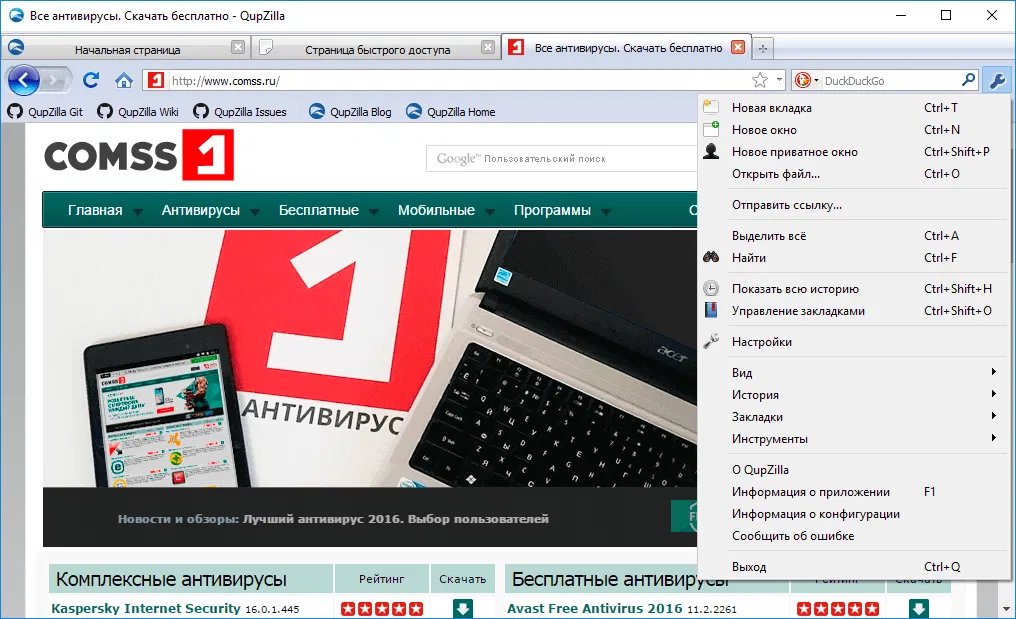Screen dimensions: 1016x619
Task: Click the Back navigation button
Action: (24, 80)
